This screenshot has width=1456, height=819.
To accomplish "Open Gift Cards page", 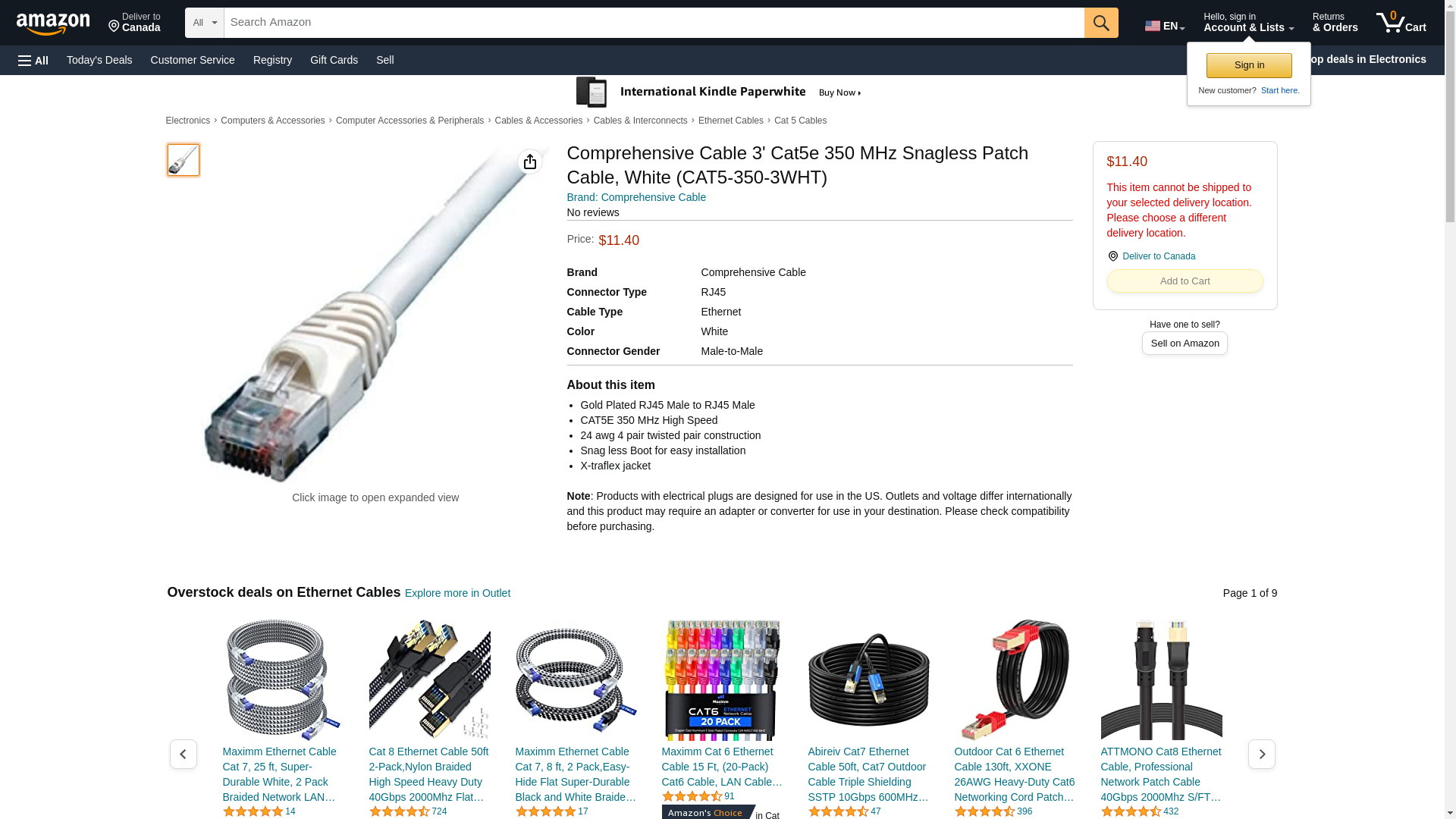I will click(334, 60).
